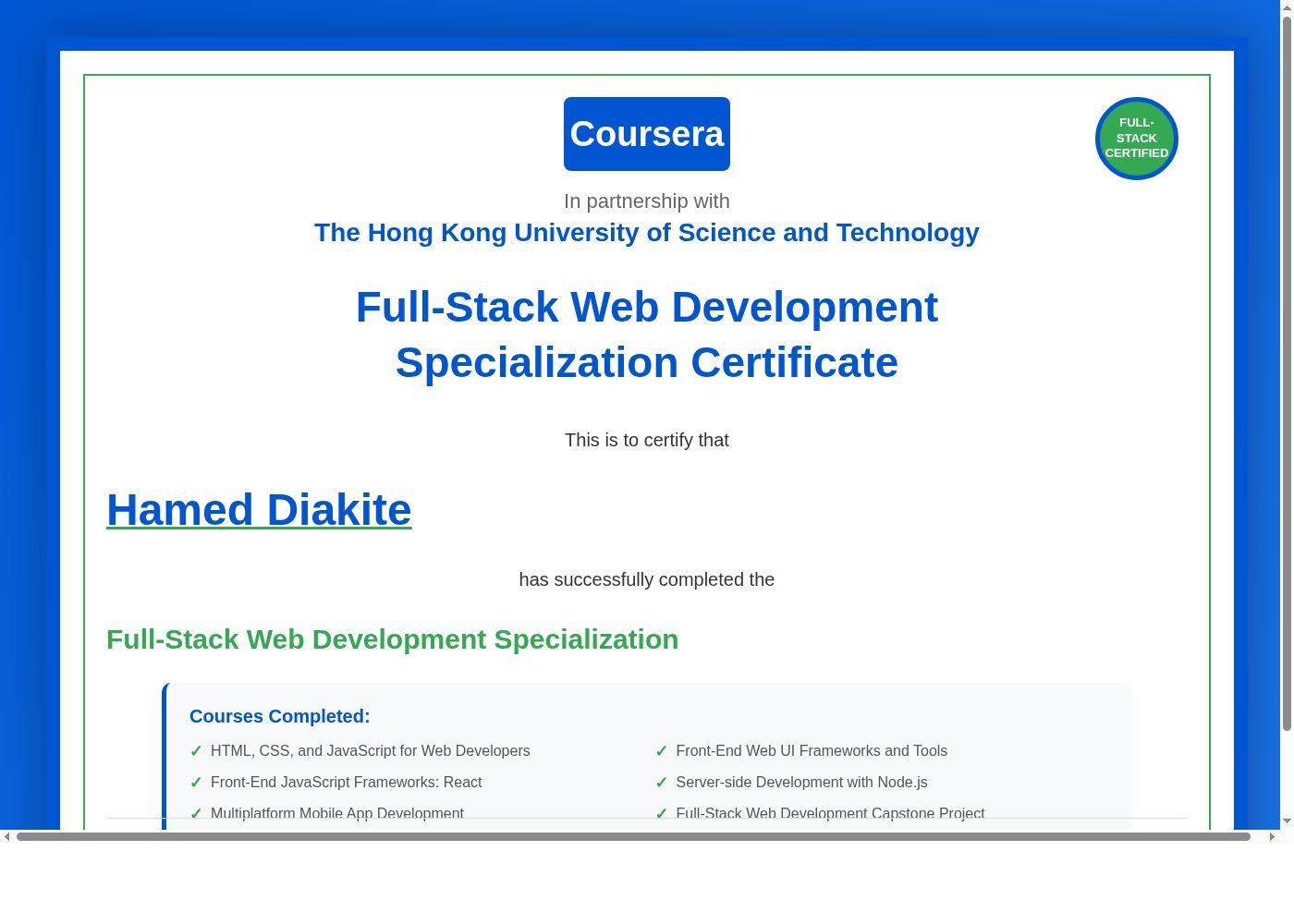
Task: Open the Hamed Diakite profile link
Action: click(x=259, y=510)
